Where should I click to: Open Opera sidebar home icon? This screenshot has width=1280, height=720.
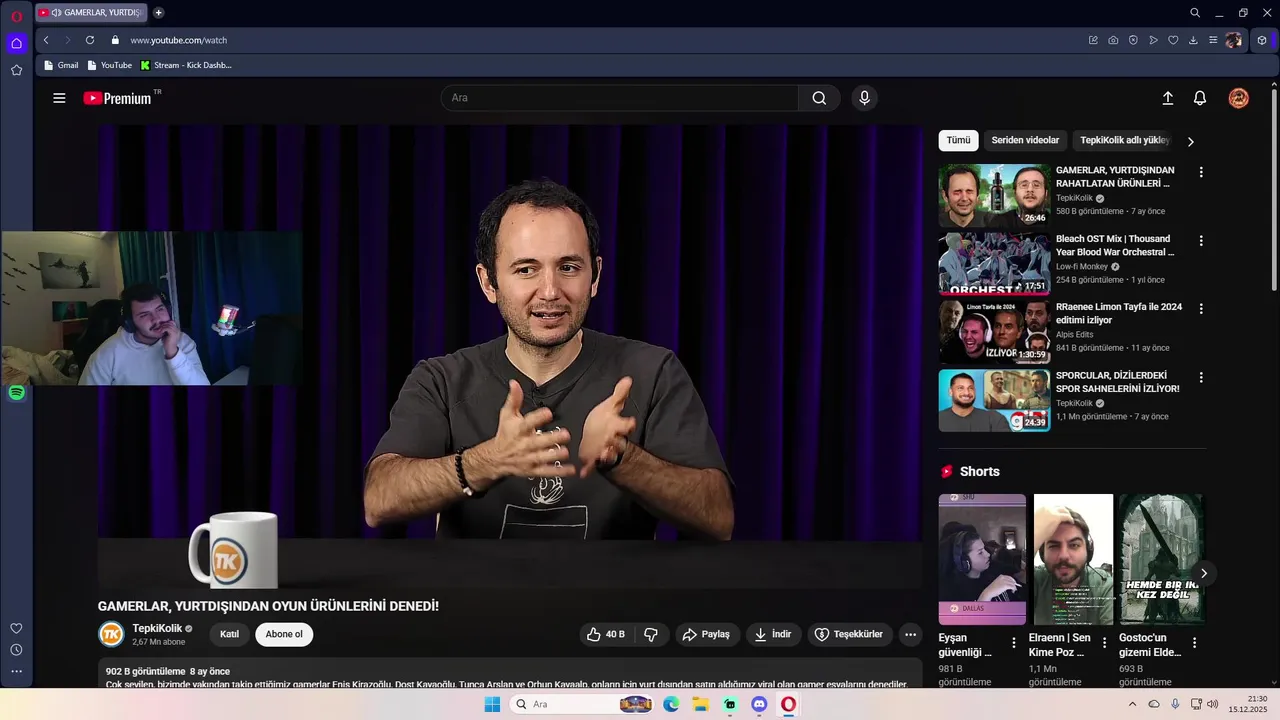[x=16, y=43]
